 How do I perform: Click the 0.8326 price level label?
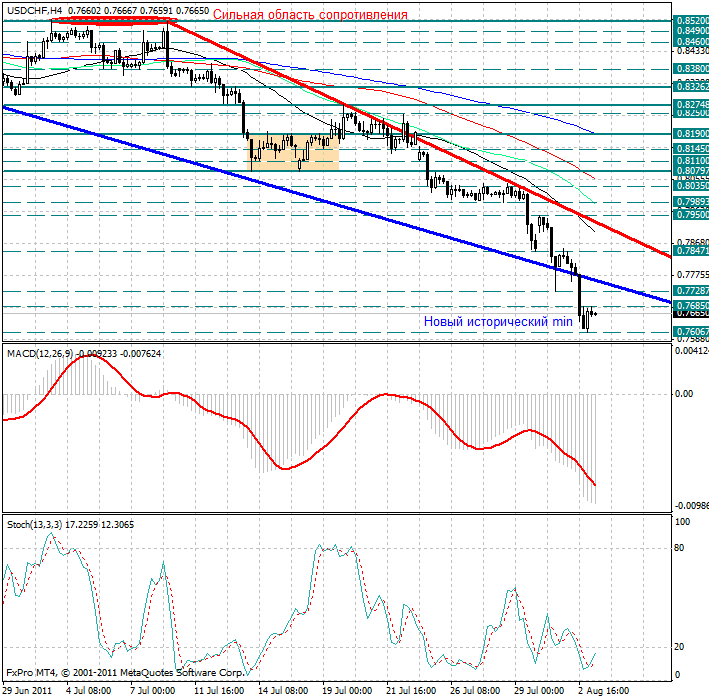[x=691, y=86]
